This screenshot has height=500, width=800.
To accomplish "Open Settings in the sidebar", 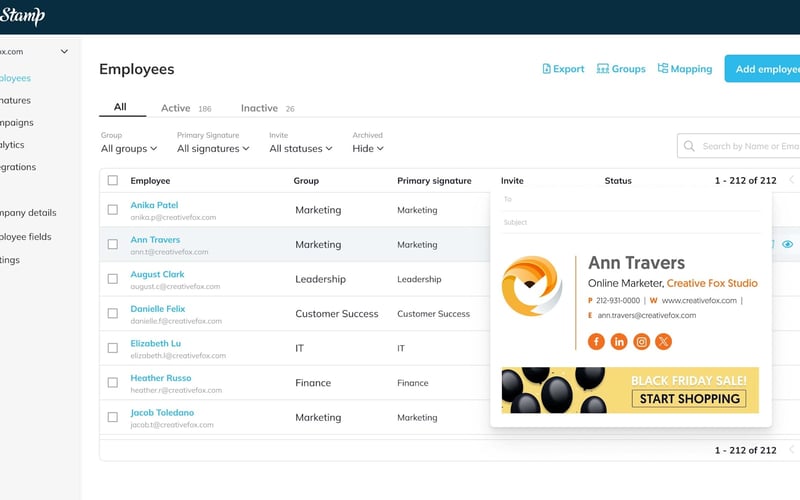I will point(10,260).
